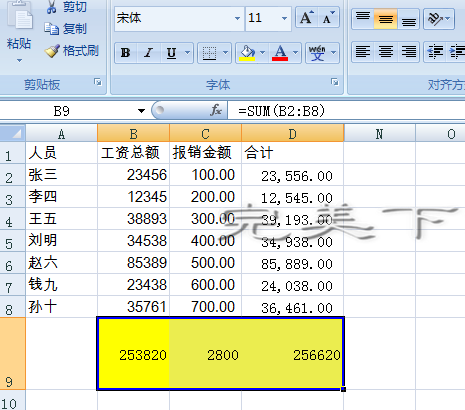Viewport: 465px width, 410px height.
Task: Apply center horizontal text alignment
Action: coord(386,52)
